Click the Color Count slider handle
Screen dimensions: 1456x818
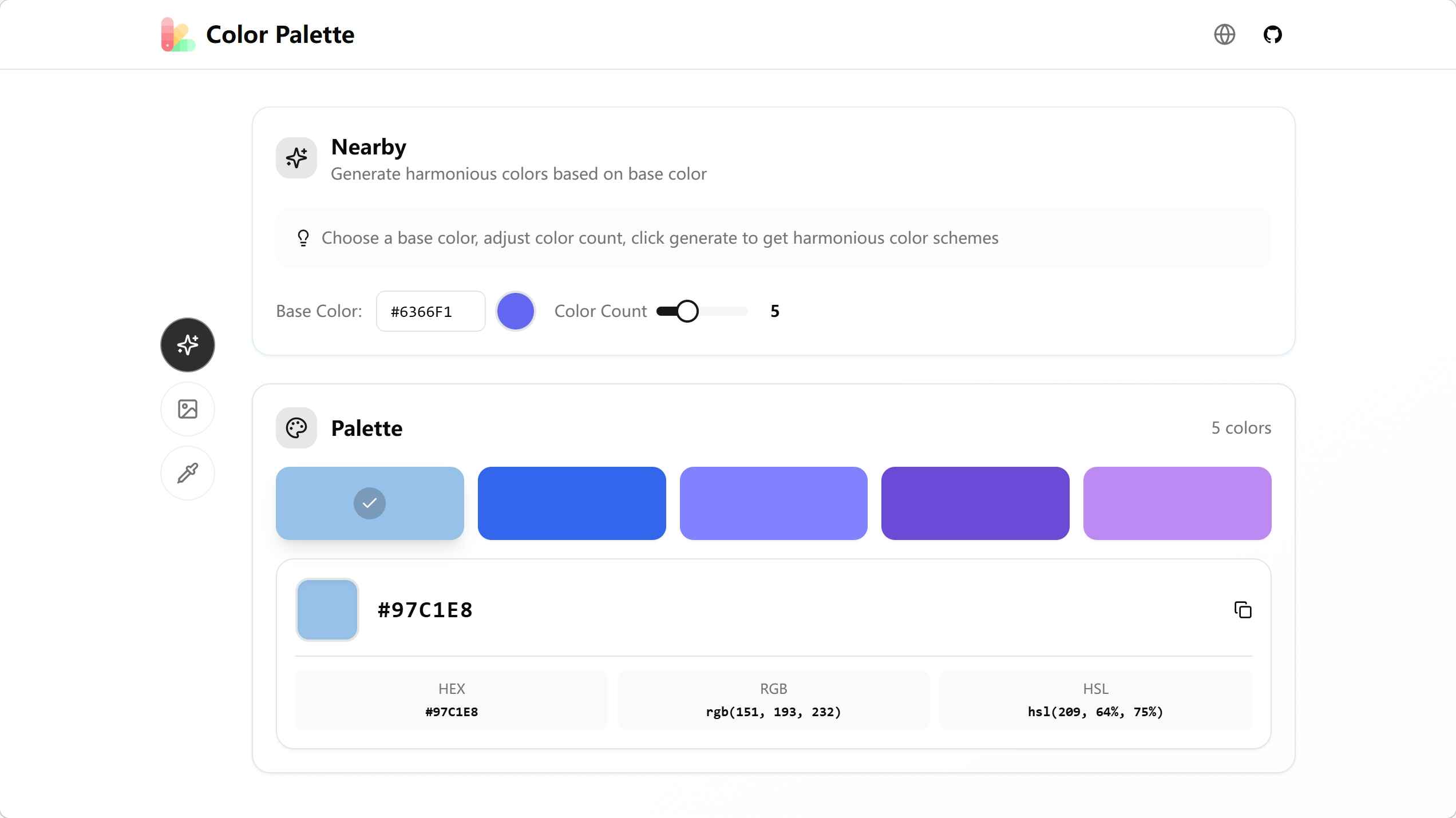(x=687, y=311)
